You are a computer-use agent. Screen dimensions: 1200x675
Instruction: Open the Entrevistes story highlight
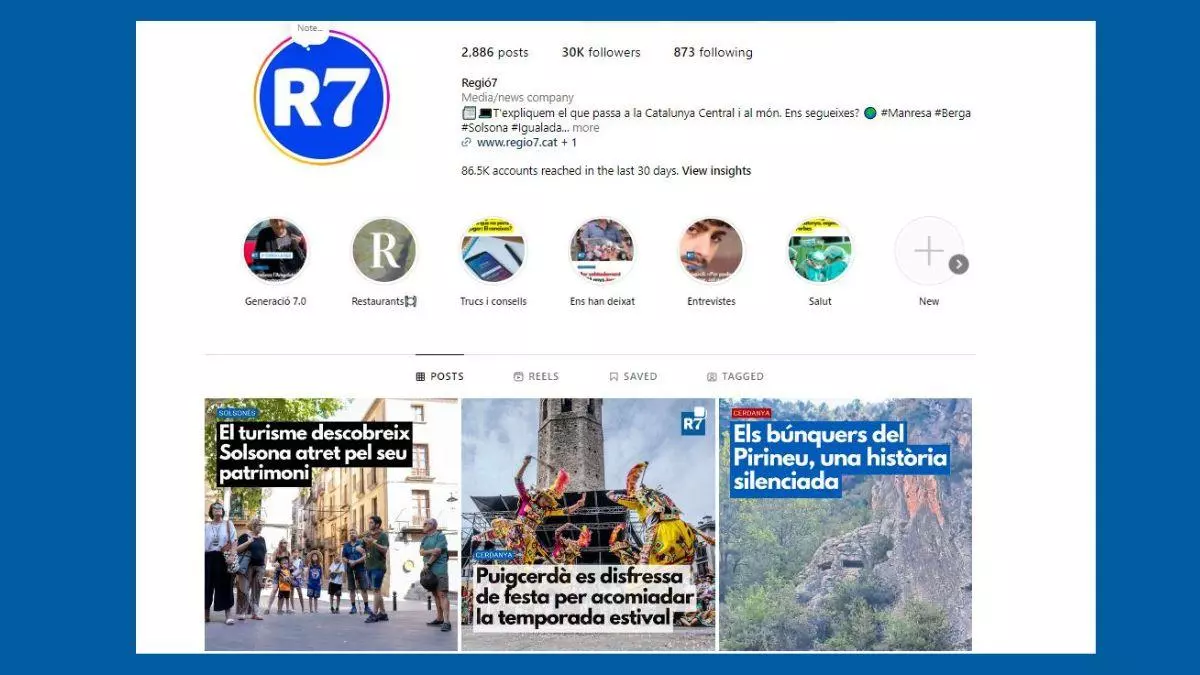pyautogui.click(x=711, y=251)
